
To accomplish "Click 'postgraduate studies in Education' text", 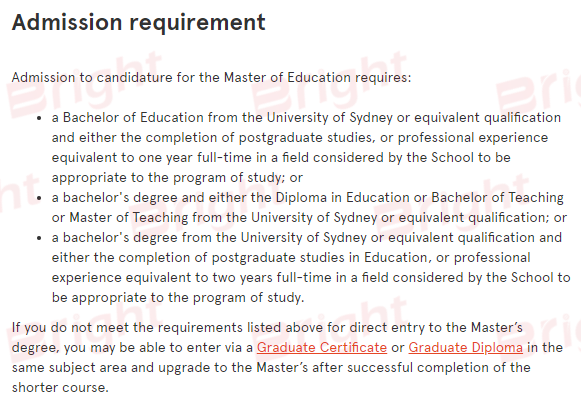I will (319, 258).
